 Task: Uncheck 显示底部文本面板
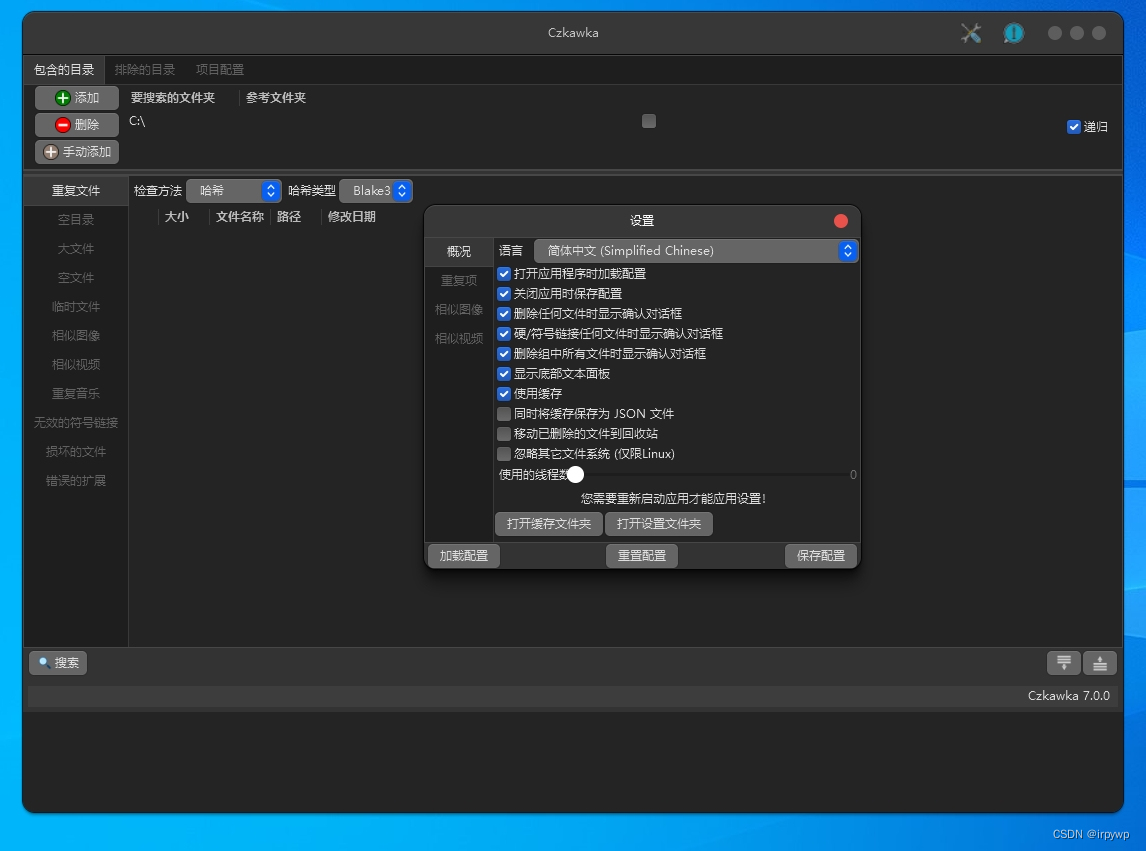(504, 374)
